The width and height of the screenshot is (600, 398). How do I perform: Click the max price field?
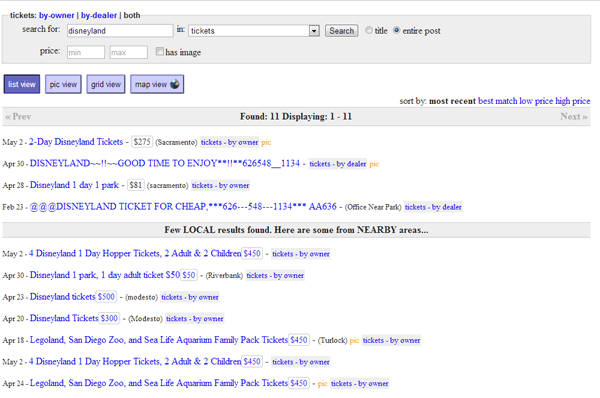pyautogui.click(x=129, y=52)
